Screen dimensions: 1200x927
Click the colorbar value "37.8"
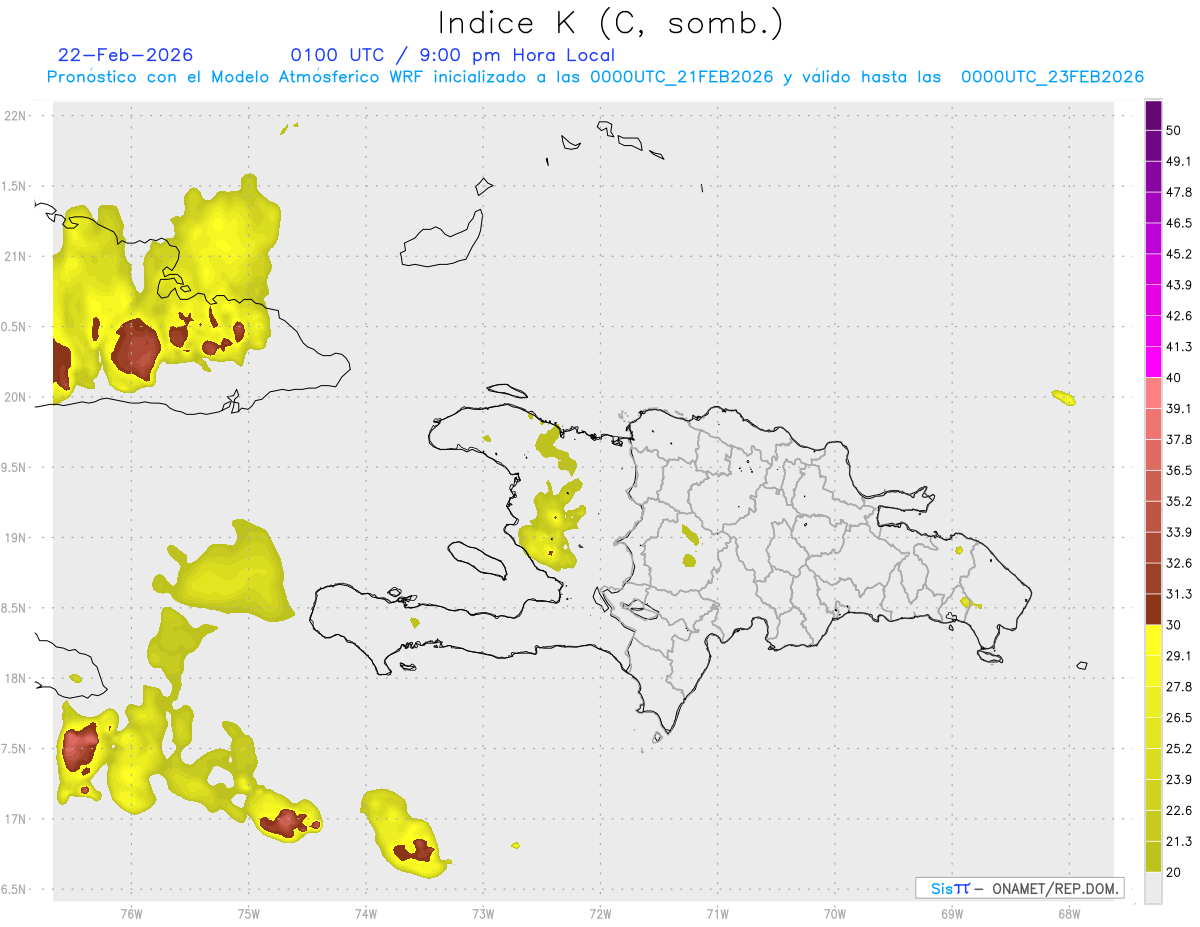coord(1179,440)
